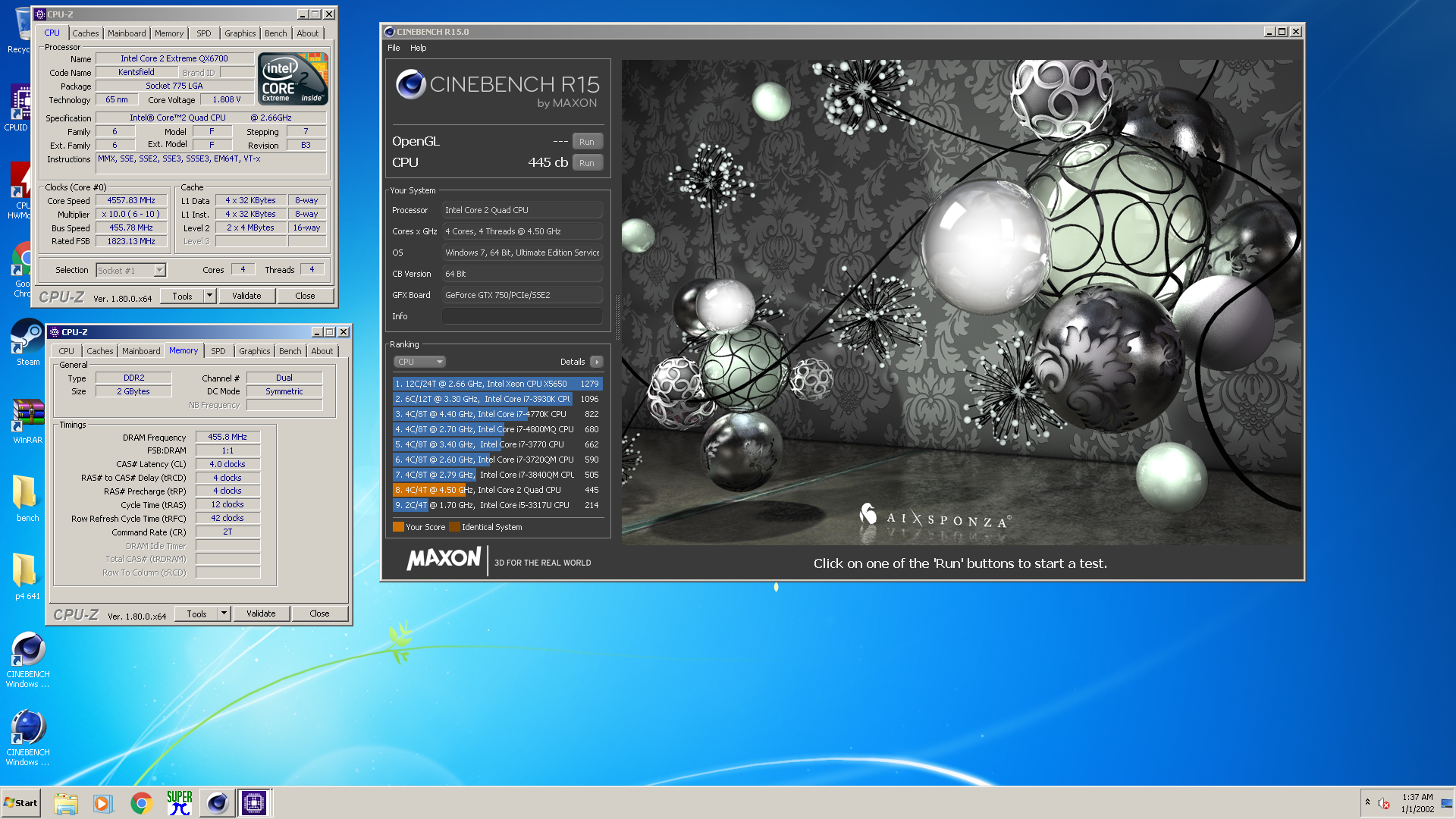Click Close in the top CPU-Z window
Screen dimensions: 1456x819
point(306,296)
